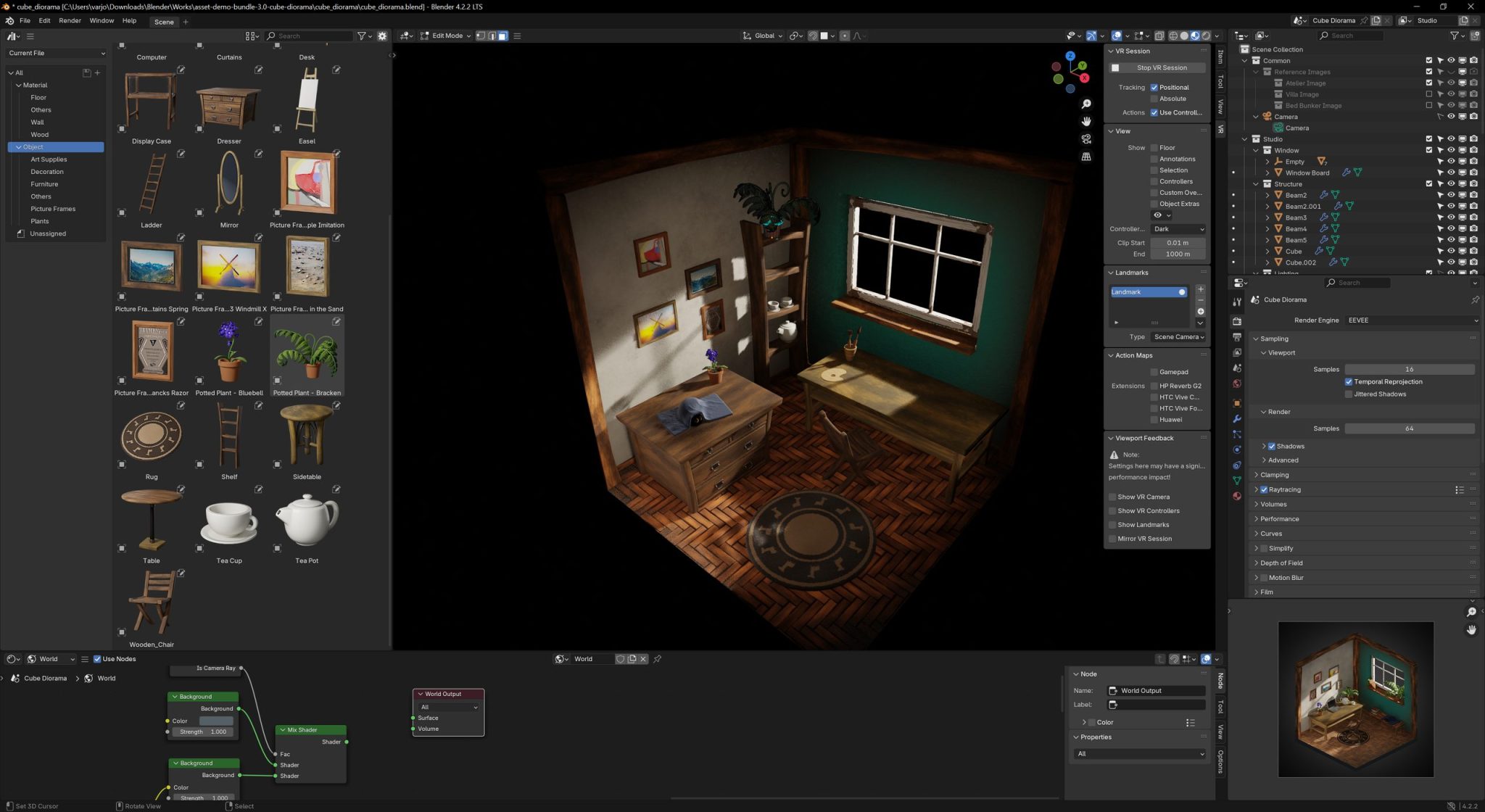The image size is (1485, 812).
Task: Open the Render menu
Action: [70, 20]
